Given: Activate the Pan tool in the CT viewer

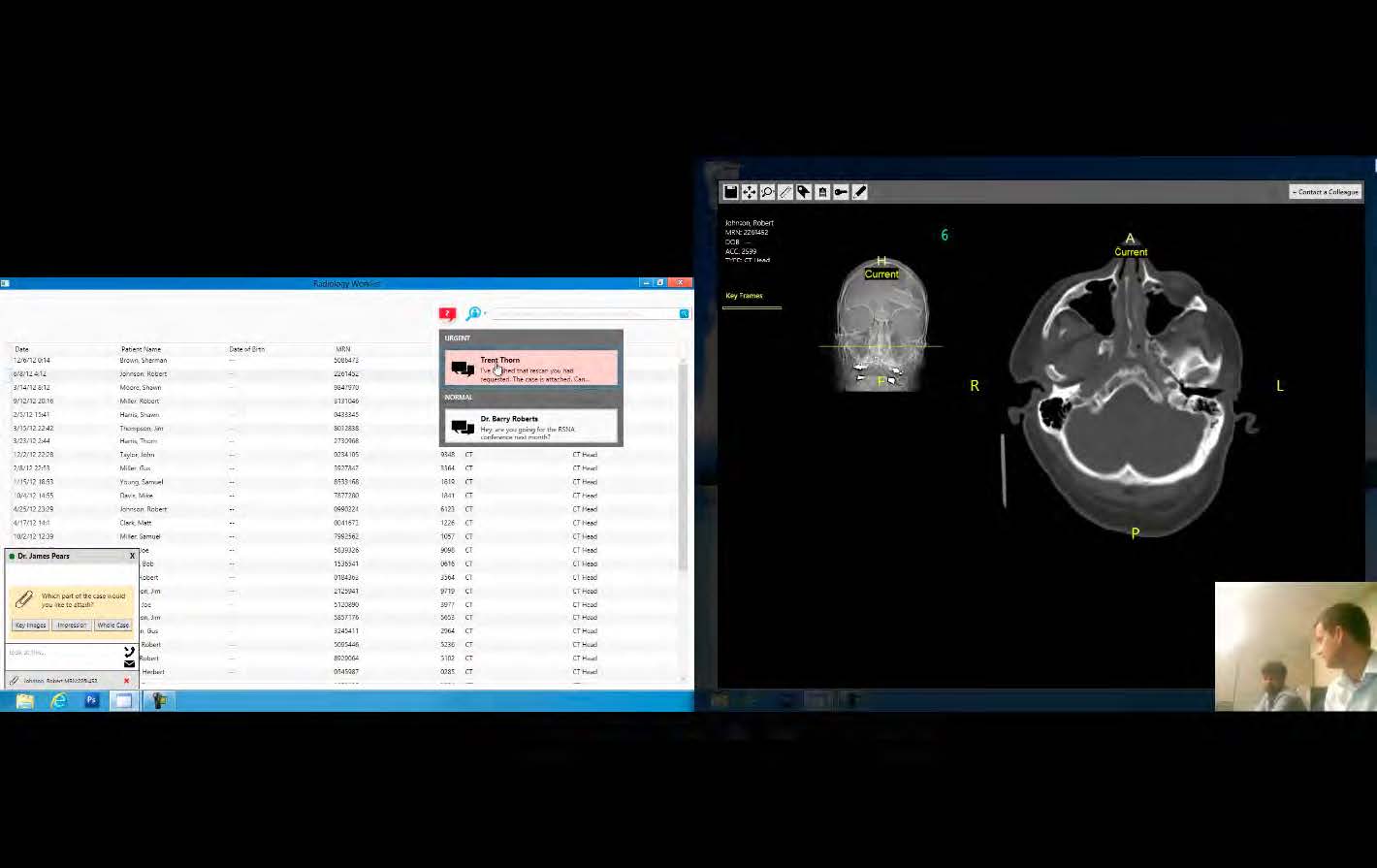Looking at the screenshot, I should 749,191.
